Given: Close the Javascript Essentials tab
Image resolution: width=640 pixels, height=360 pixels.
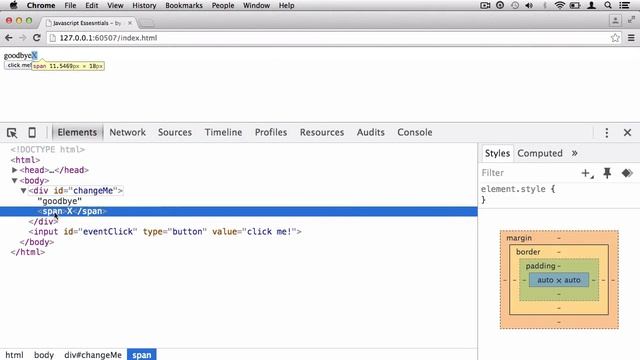Looking at the screenshot, I should [130, 23].
